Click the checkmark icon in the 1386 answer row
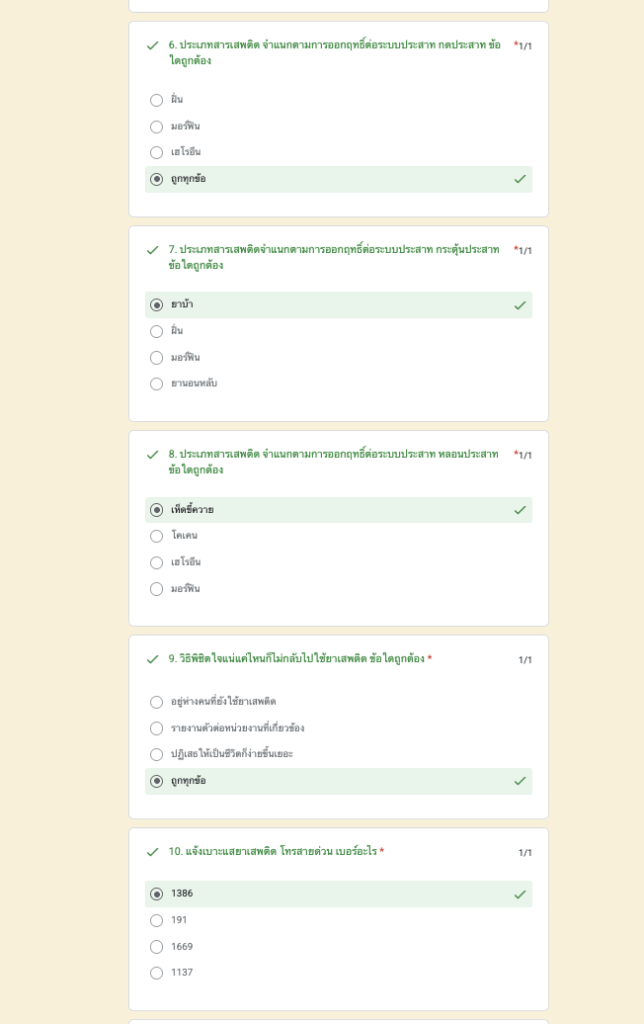The image size is (644, 1024). [520, 895]
